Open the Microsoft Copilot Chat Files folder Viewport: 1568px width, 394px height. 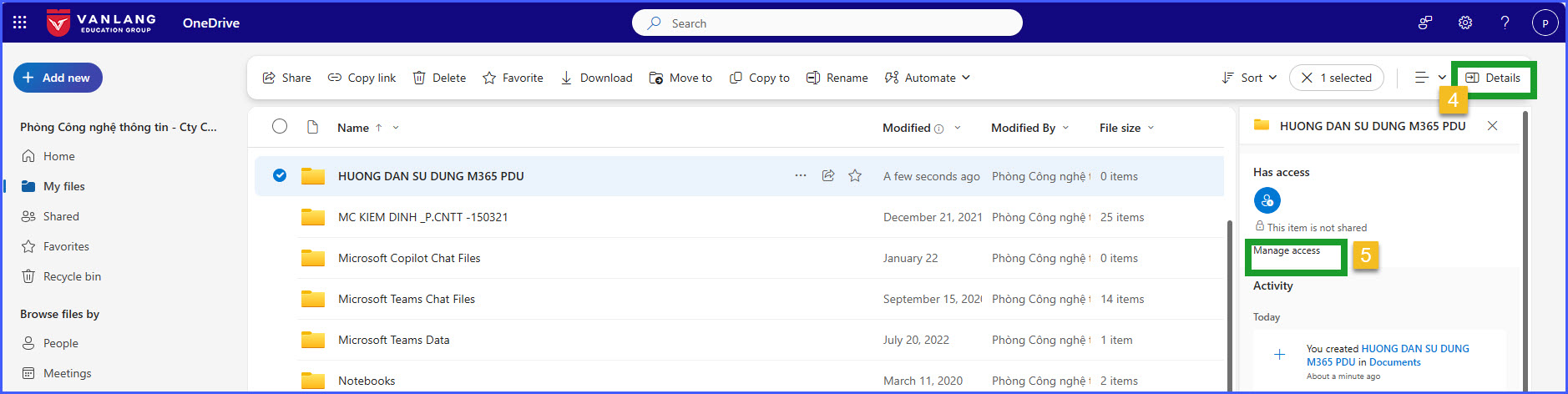[409, 258]
